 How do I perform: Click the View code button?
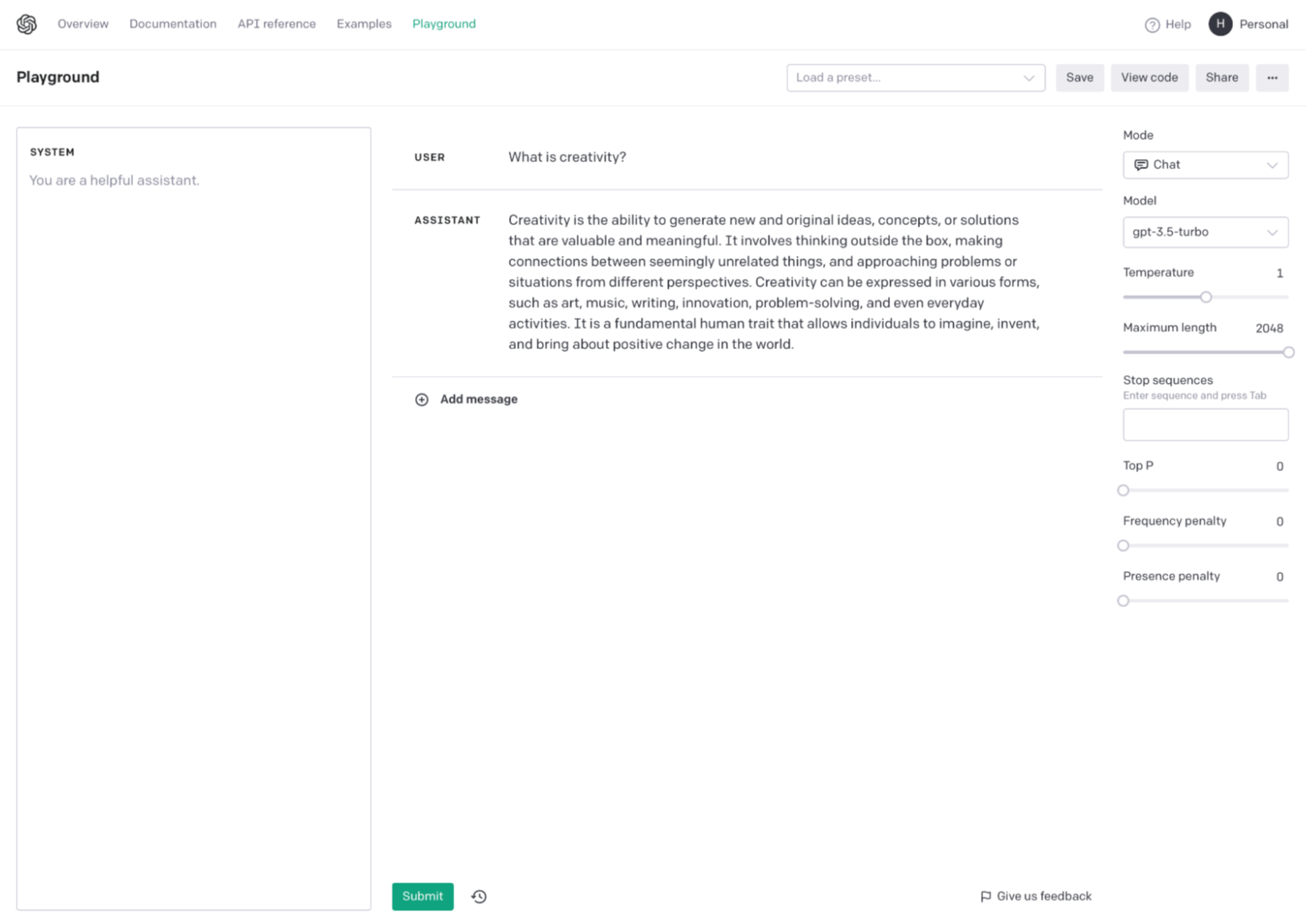pyautogui.click(x=1148, y=78)
